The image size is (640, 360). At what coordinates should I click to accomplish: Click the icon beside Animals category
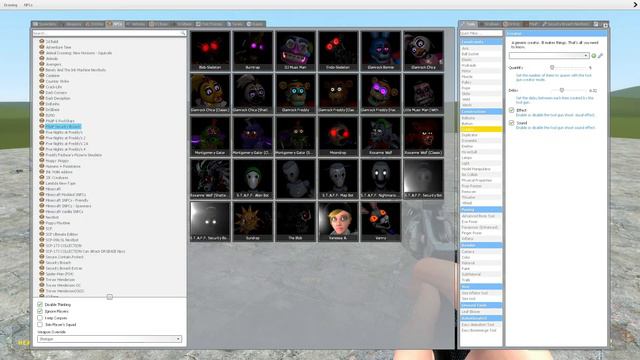[42, 58]
